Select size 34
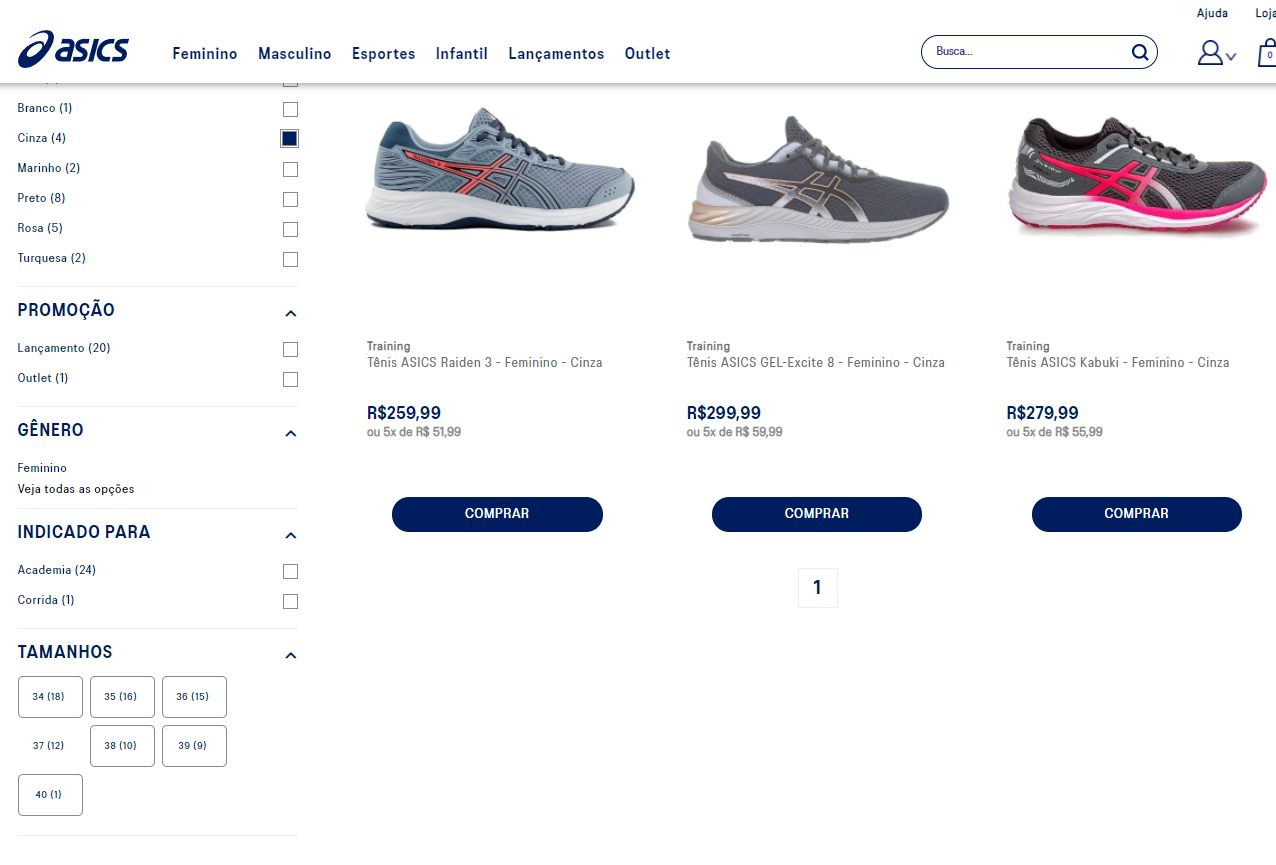Image resolution: width=1276 pixels, height=865 pixels. [50, 697]
